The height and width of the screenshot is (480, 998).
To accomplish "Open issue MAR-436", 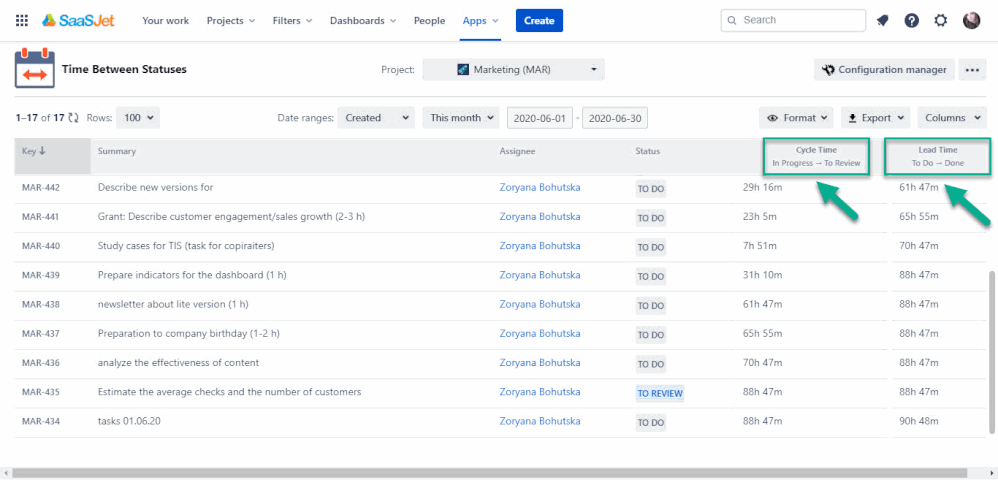I will click(41, 363).
